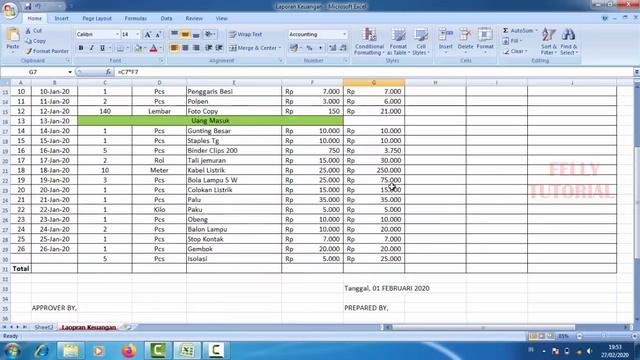640x360 pixels.
Task: Toggle Align Text Right
Action: point(196,48)
